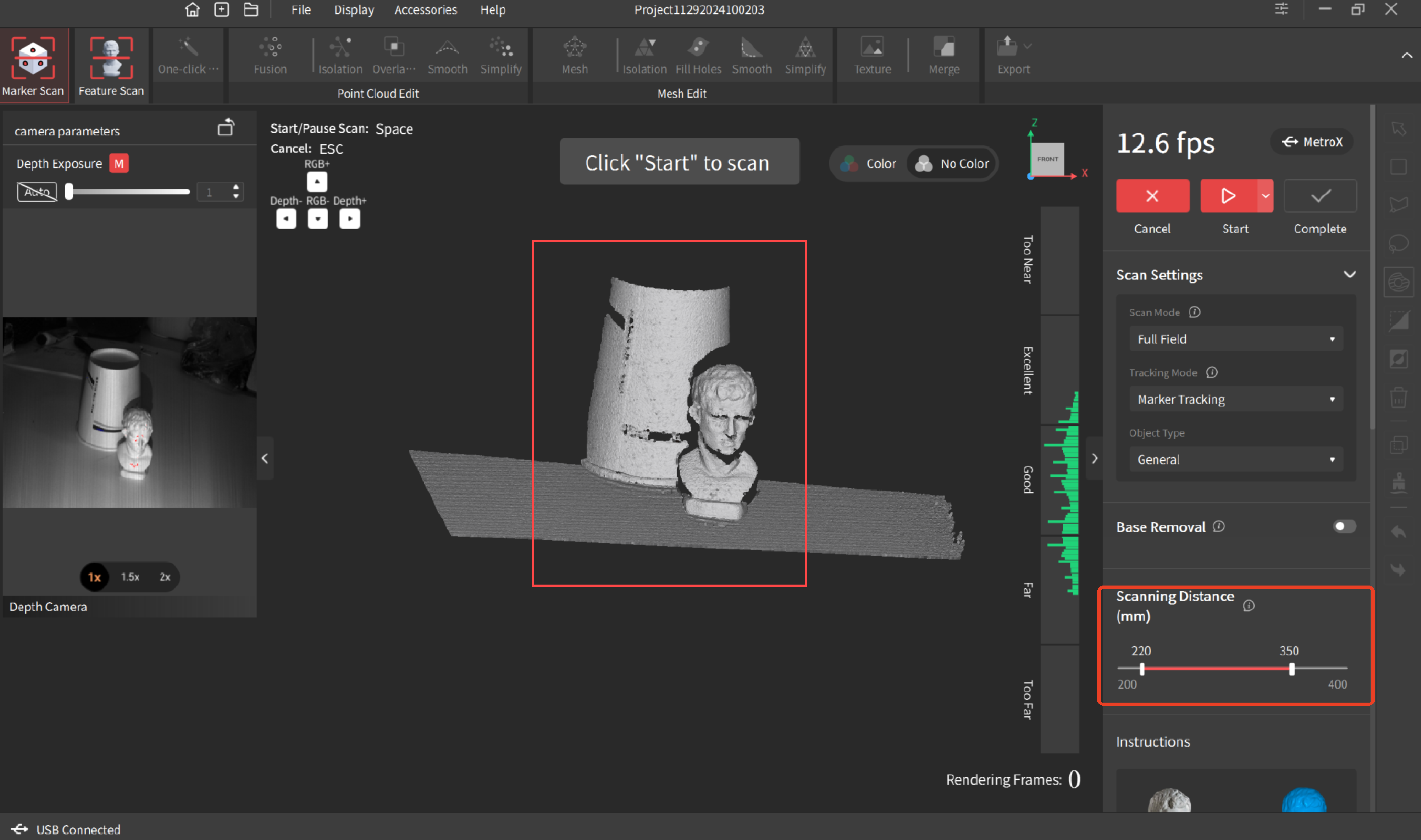Click the MetroX device button
This screenshot has height=840, width=1421.
point(1311,141)
